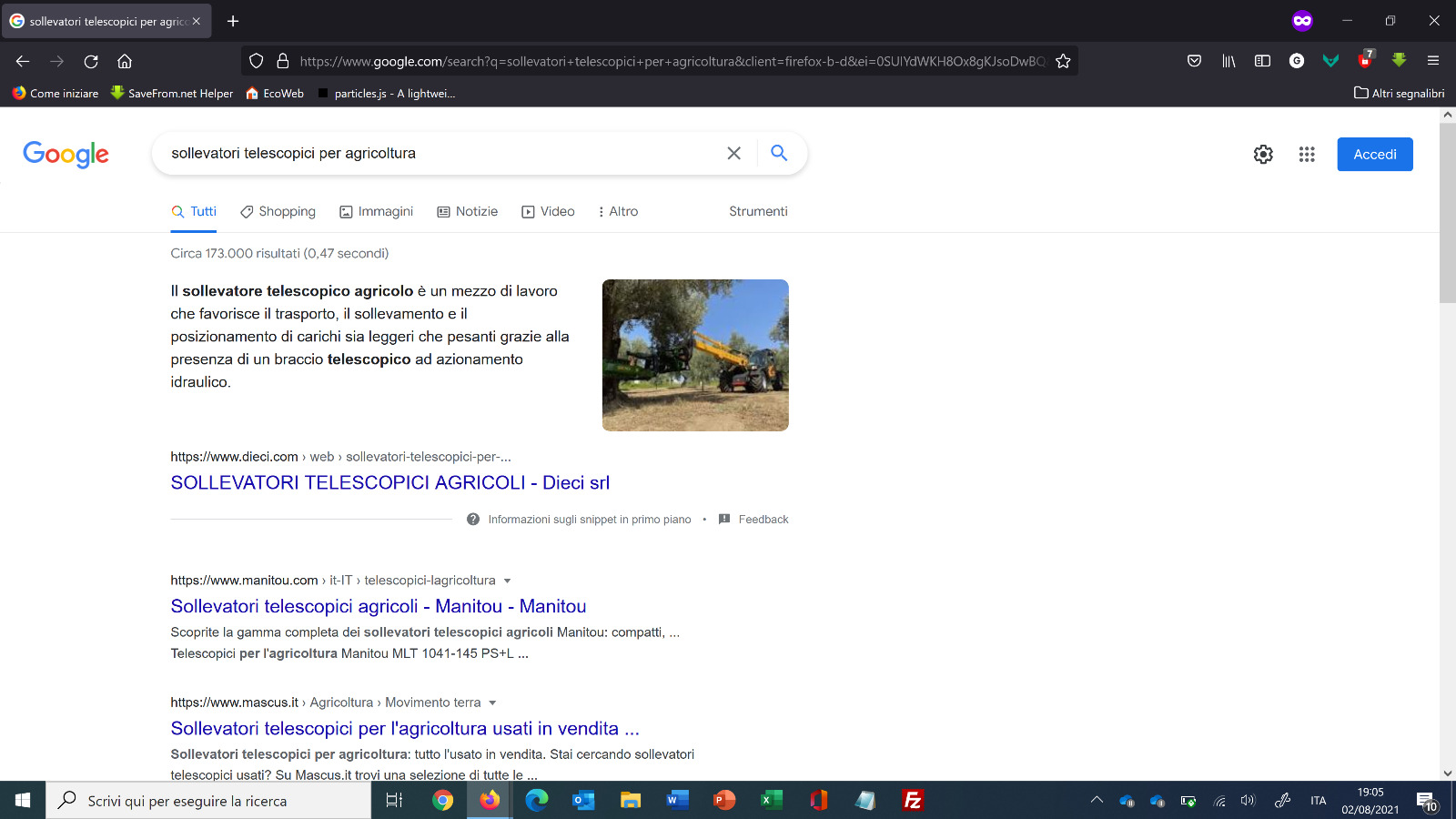This screenshot has height=819, width=1456.
Task: Open the Dieci srl result link
Action: point(389,482)
